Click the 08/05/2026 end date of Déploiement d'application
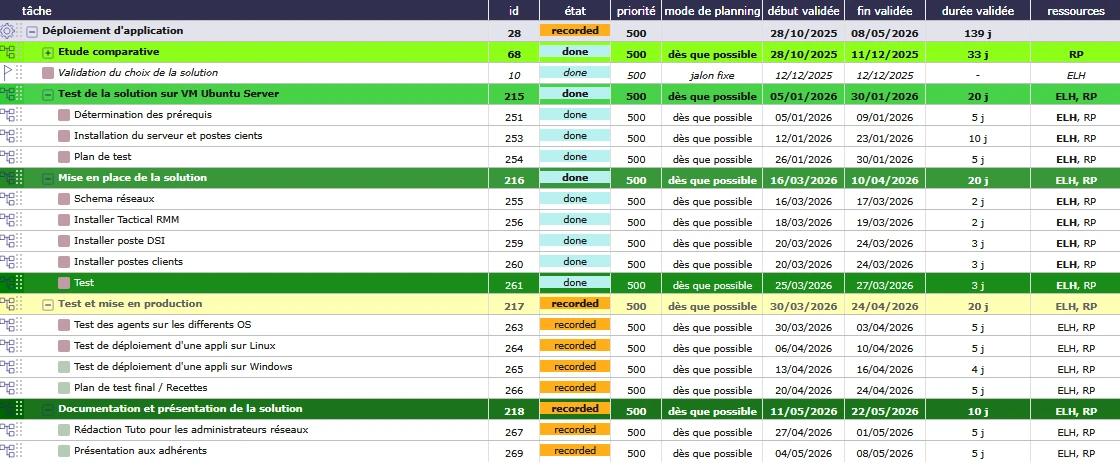 pyautogui.click(x=885, y=33)
